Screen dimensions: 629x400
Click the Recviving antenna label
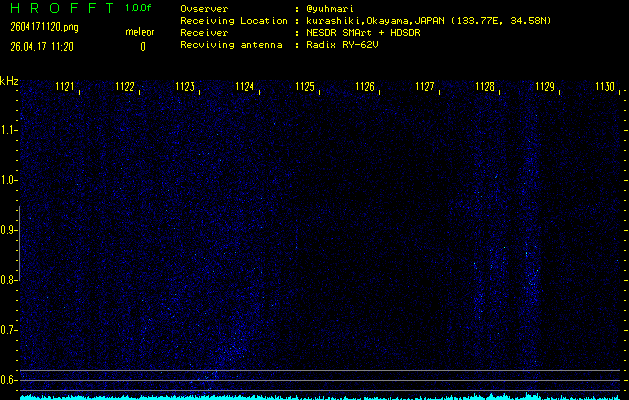coord(231,45)
